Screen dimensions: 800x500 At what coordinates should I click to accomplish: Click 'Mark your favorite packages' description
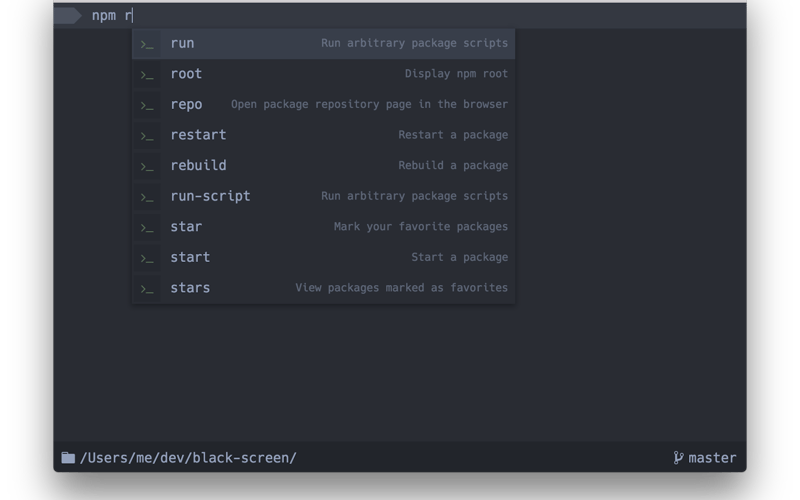click(421, 227)
